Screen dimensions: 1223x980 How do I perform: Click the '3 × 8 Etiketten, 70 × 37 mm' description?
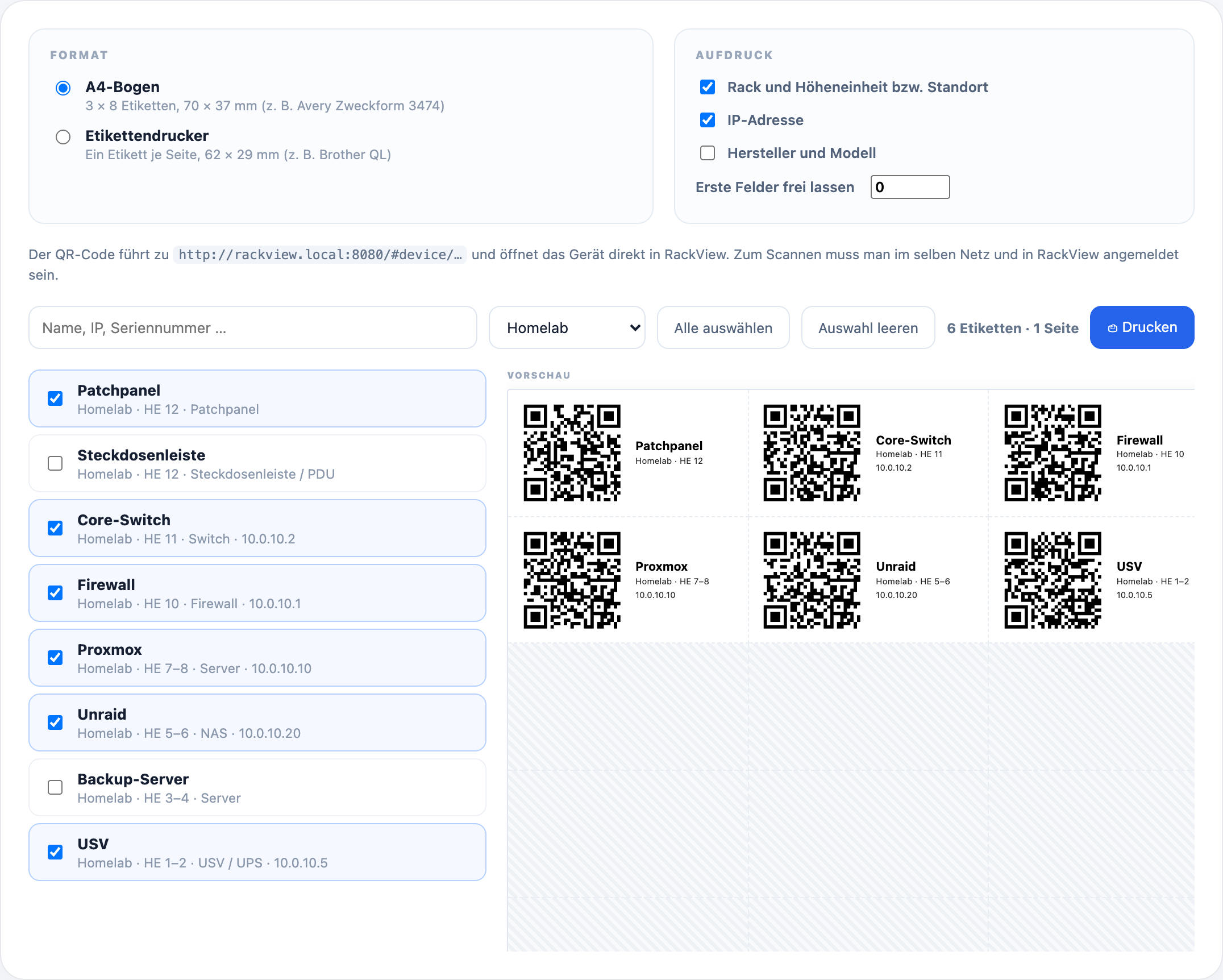pos(265,106)
